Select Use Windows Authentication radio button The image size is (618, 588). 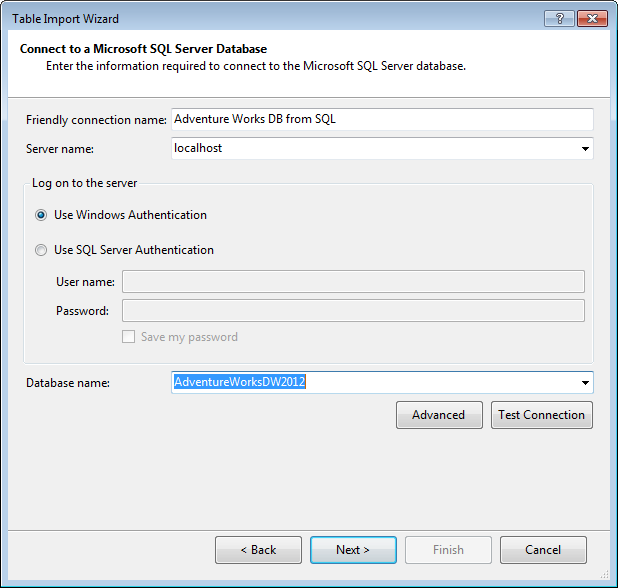[41, 215]
